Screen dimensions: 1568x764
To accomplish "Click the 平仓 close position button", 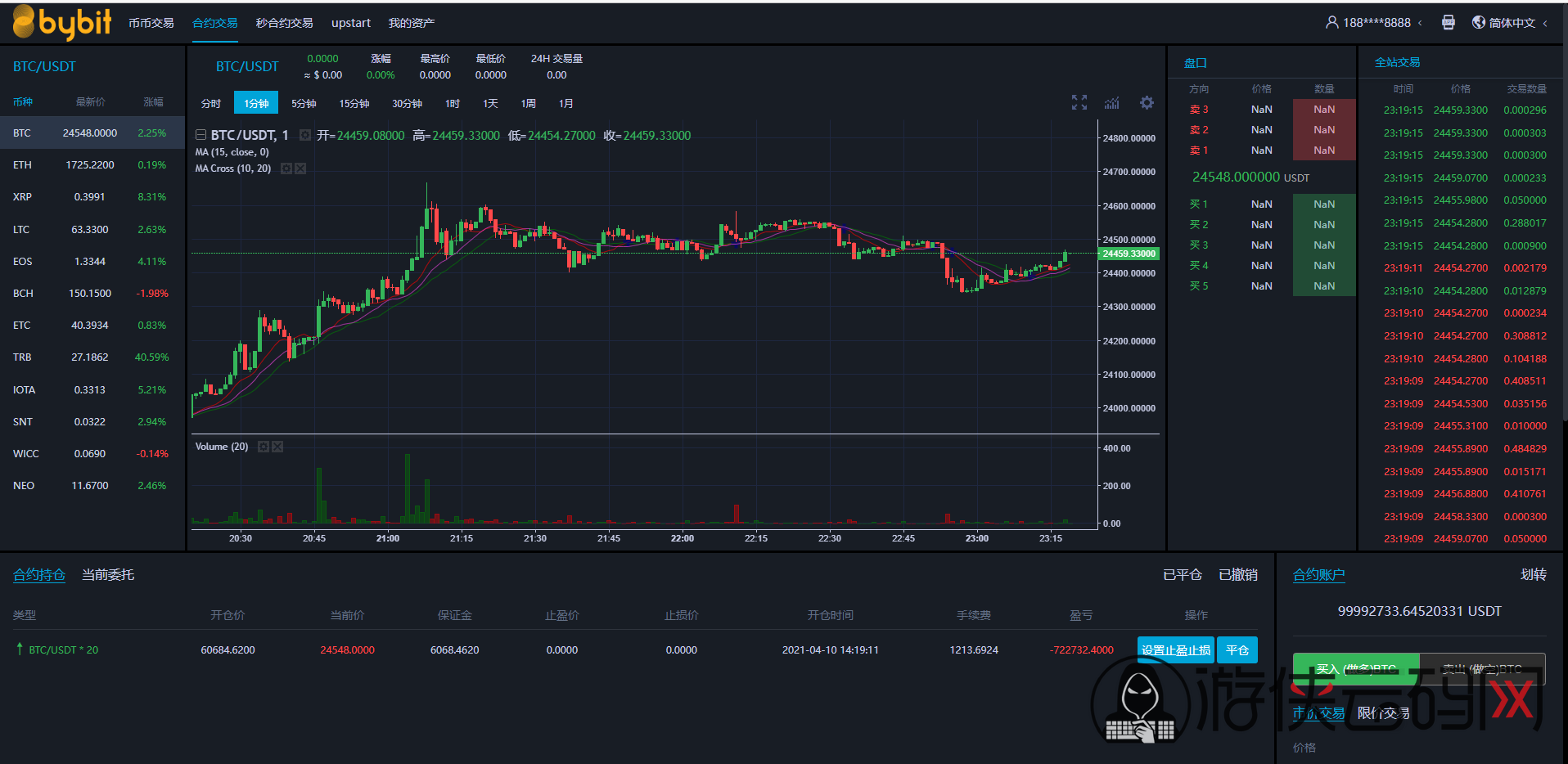I will click(1237, 650).
